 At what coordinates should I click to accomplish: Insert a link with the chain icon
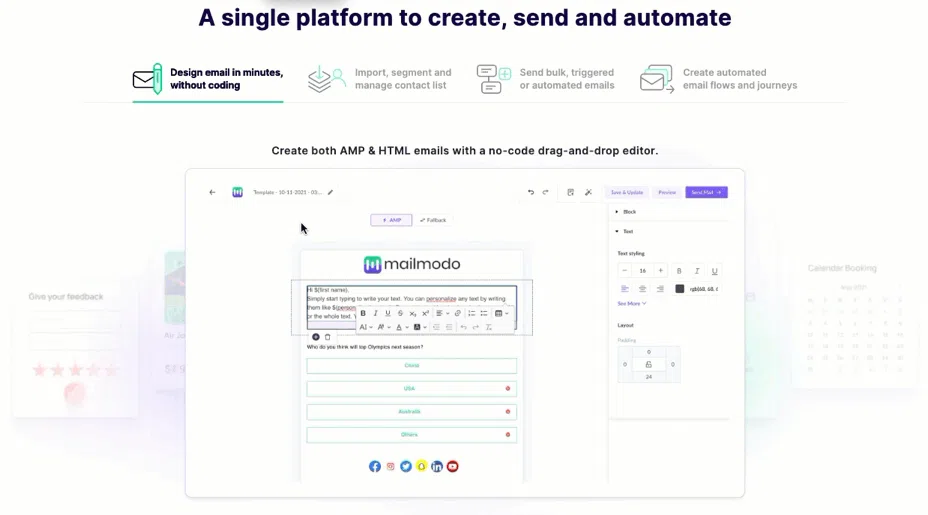coord(457,314)
